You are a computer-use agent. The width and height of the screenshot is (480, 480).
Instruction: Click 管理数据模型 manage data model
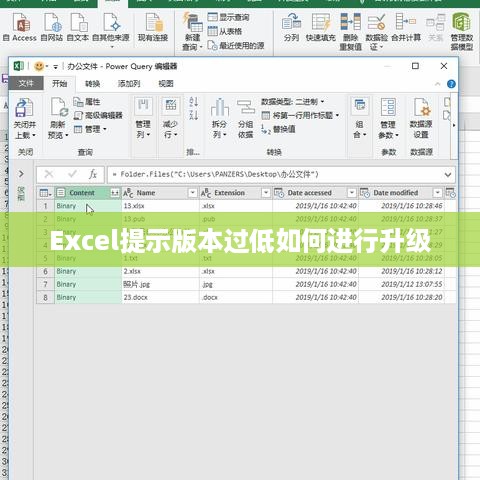[x=462, y=32]
